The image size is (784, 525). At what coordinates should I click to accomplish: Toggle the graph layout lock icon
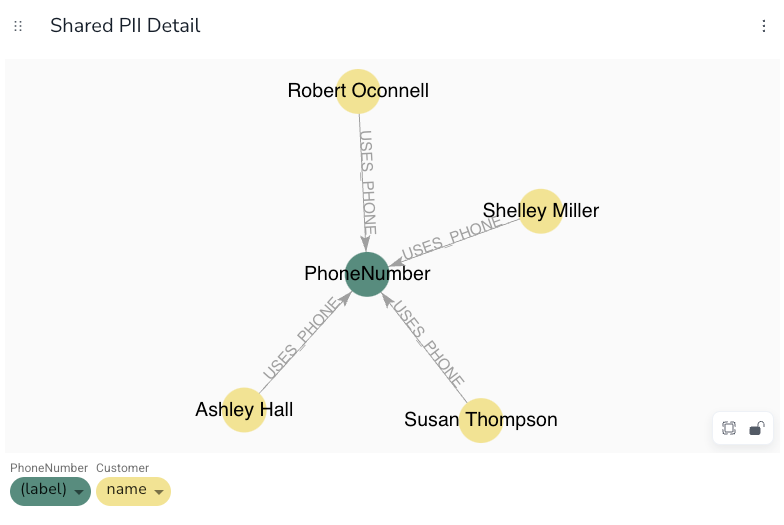coord(756,428)
